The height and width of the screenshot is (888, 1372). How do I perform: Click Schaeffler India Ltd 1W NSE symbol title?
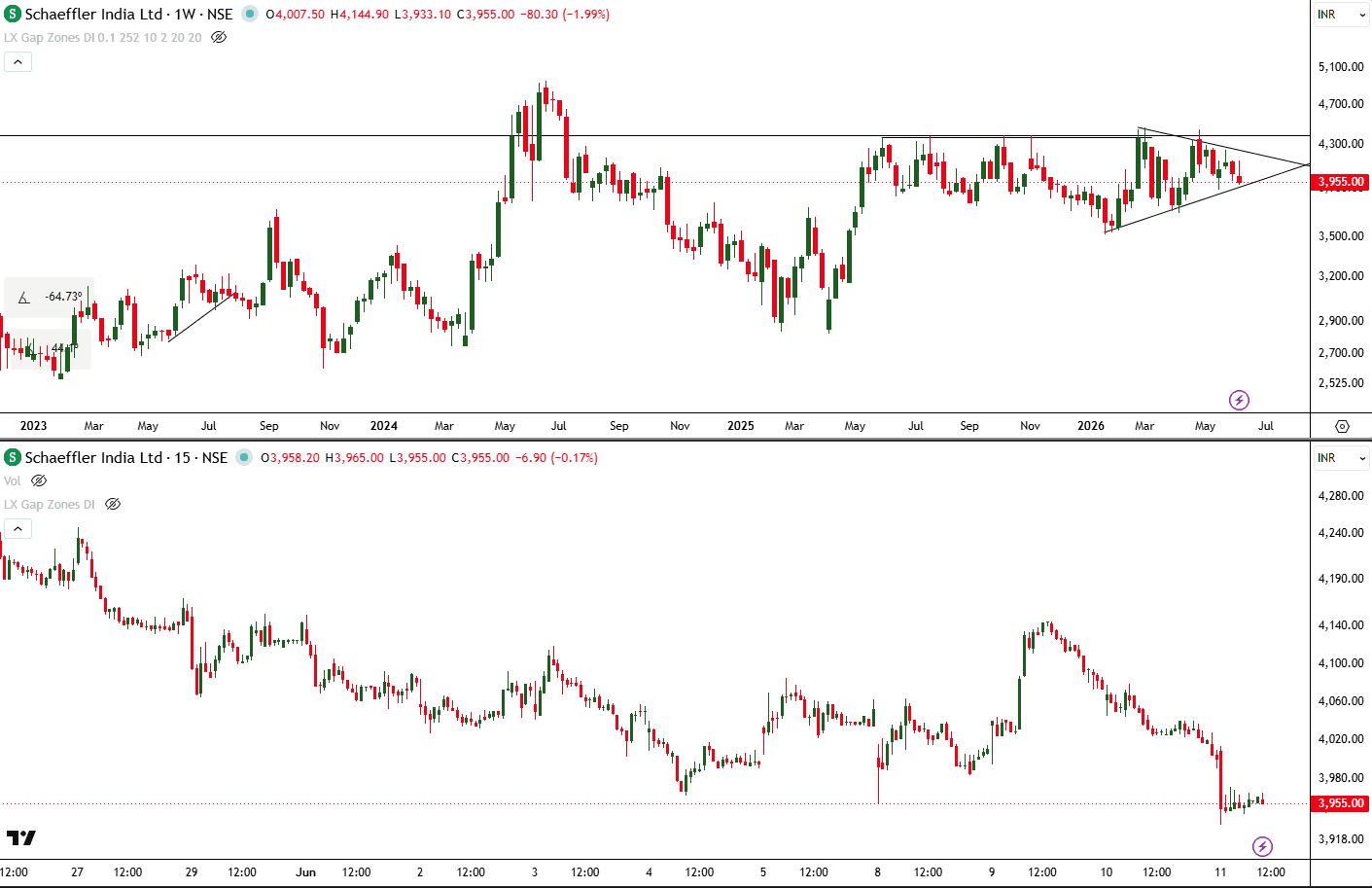click(128, 15)
